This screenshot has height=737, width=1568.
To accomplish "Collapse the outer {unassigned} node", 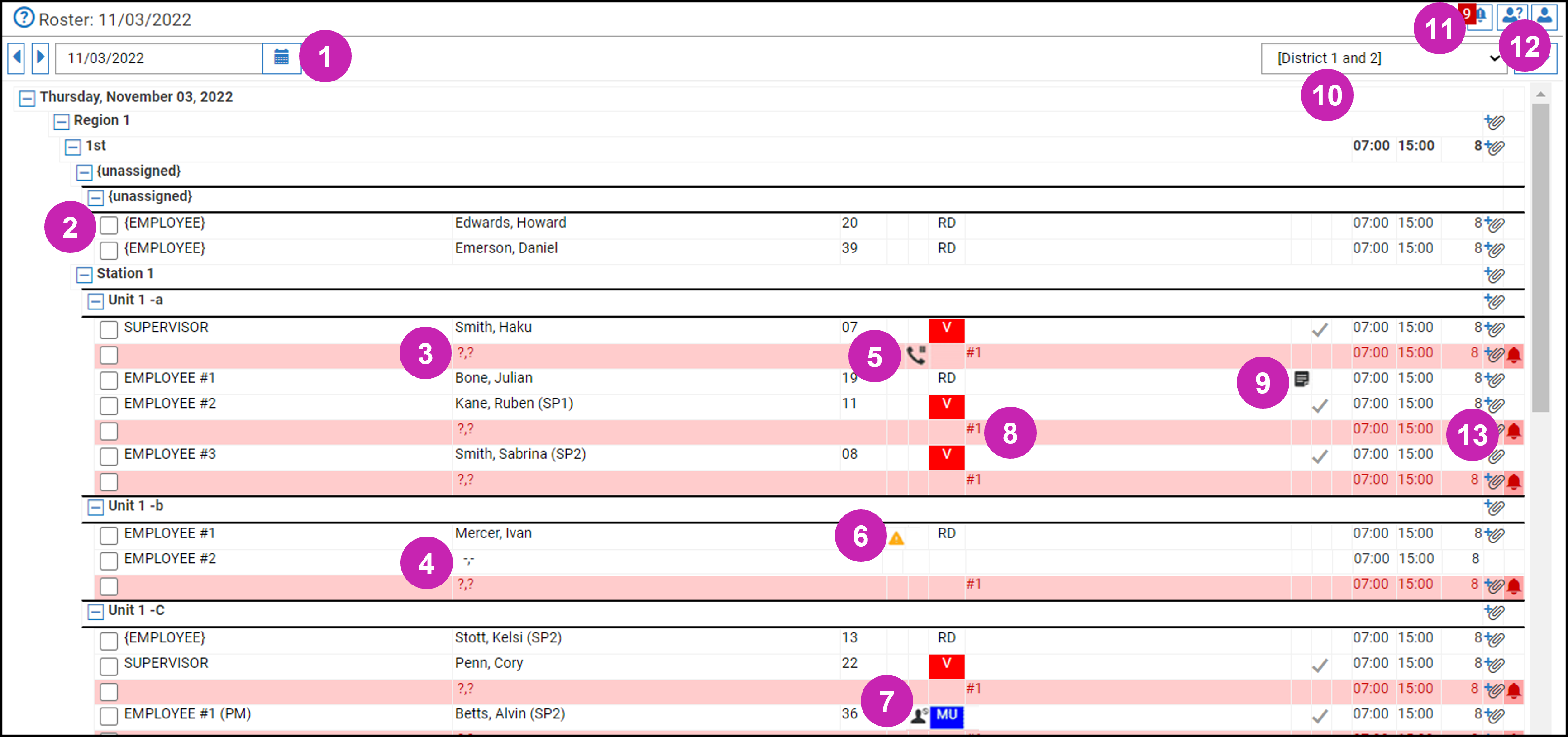I will click(84, 172).
